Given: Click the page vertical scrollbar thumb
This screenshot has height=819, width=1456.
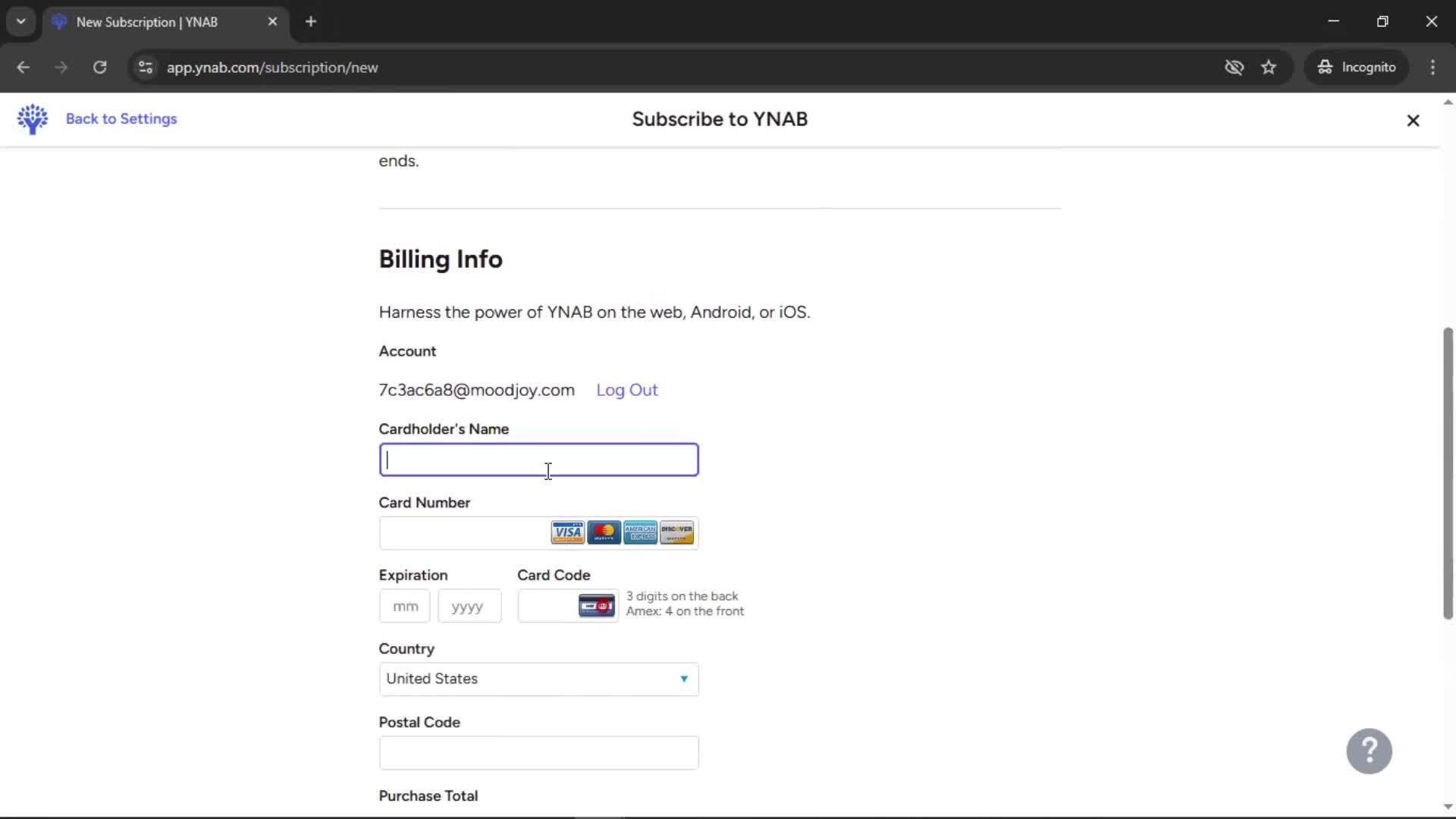Looking at the screenshot, I should pos(1448,474).
